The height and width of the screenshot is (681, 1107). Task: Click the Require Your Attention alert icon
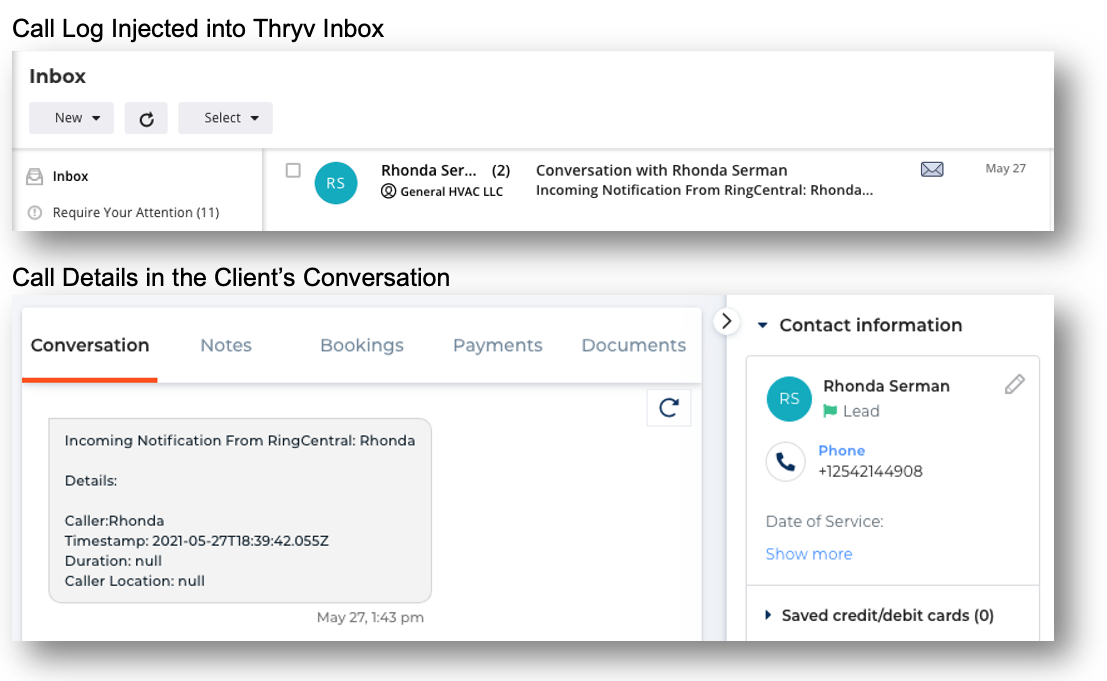click(34, 212)
